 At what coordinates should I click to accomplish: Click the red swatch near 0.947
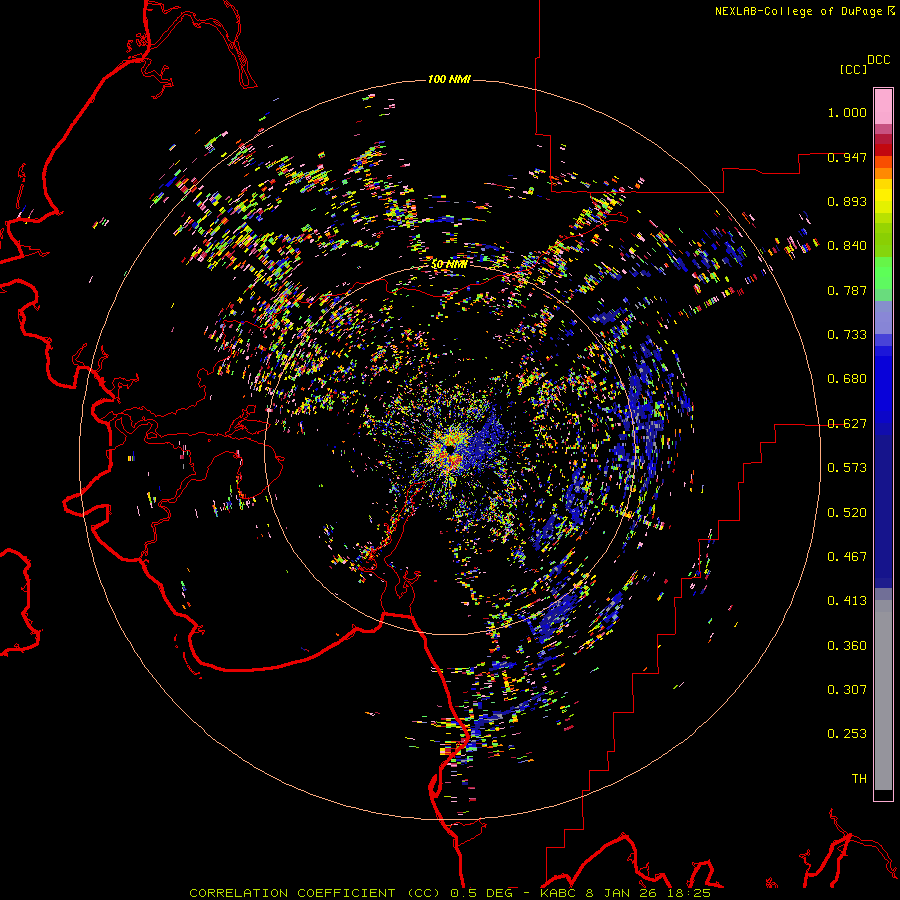tap(883, 150)
